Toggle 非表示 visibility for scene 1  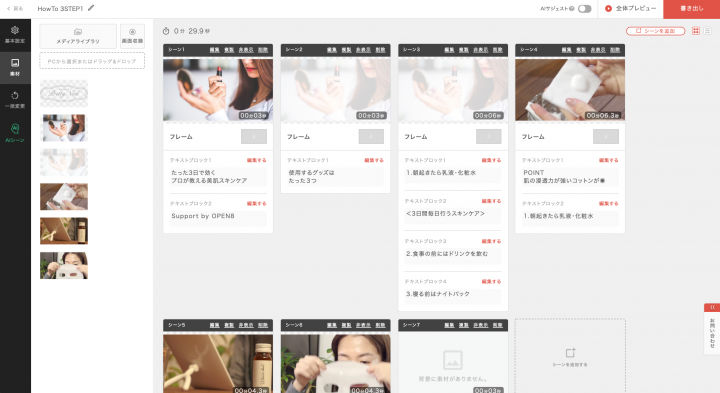[x=246, y=50]
